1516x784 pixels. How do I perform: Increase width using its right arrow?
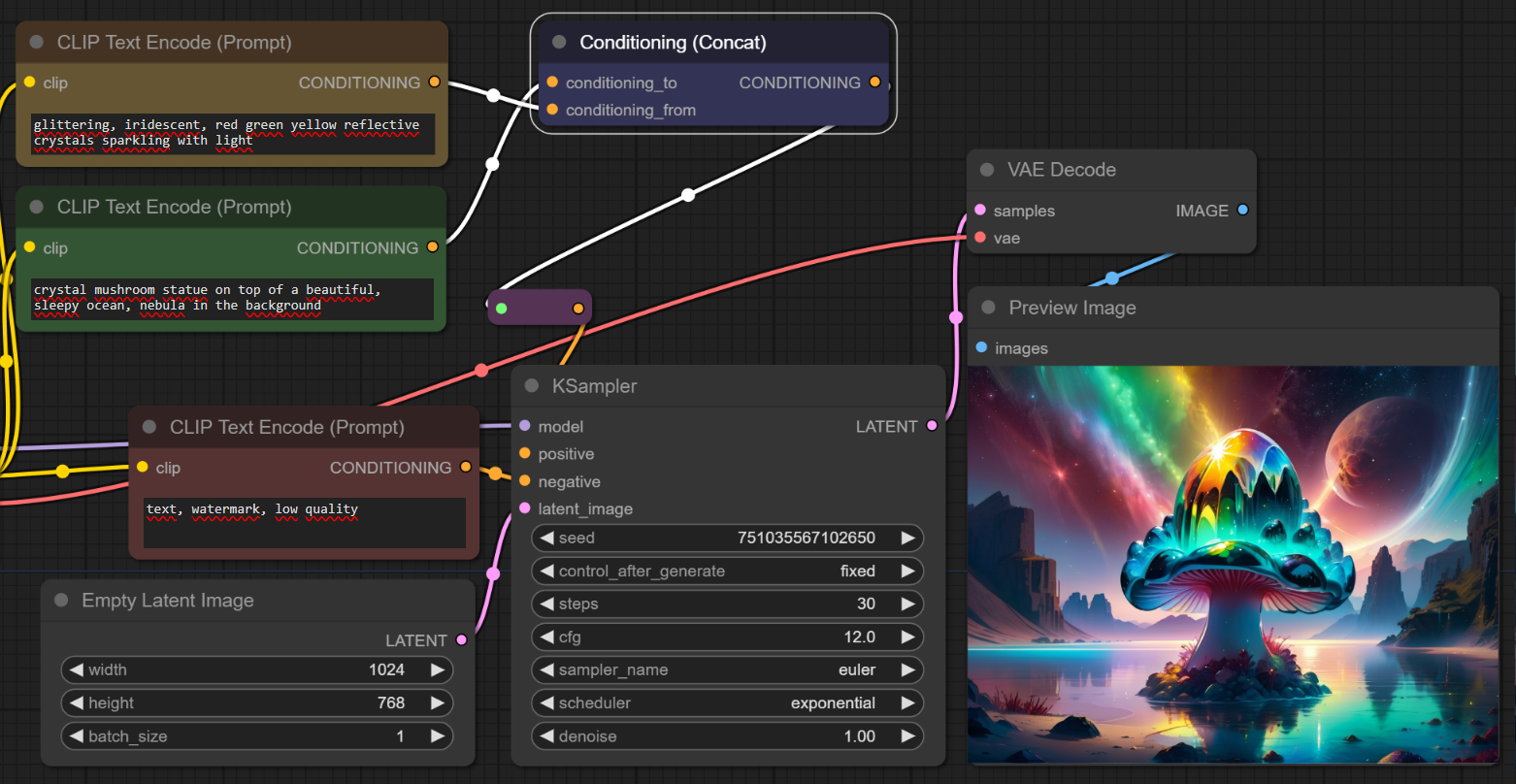tap(438, 670)
